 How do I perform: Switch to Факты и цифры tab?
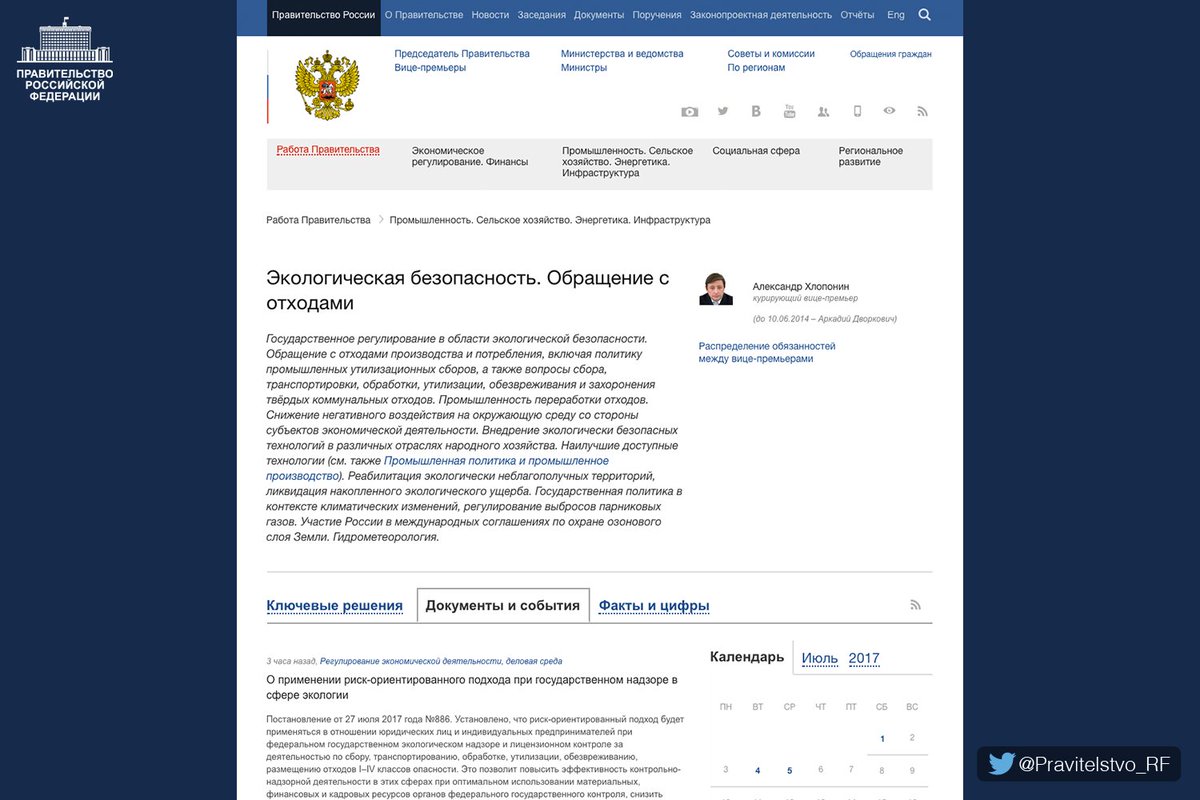click(654, 606)
